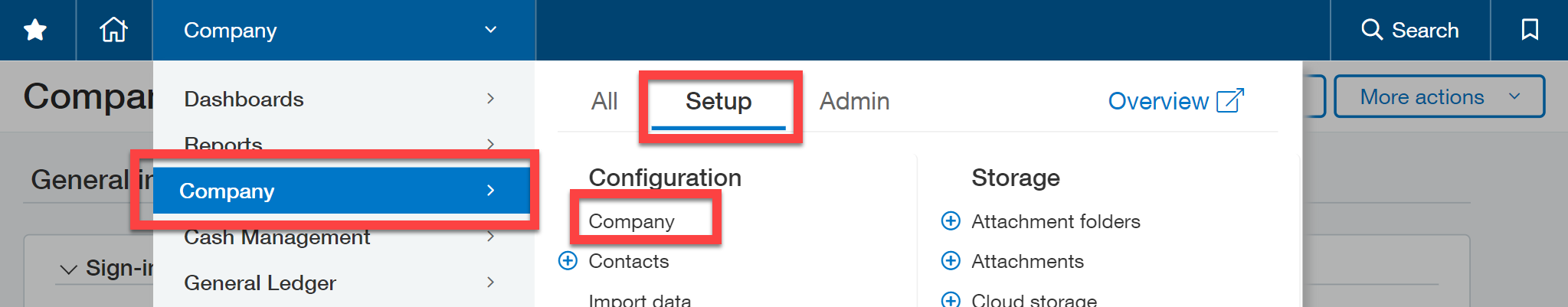Expand the Dashboards submenu arrow
The height and width of the screenshot is (307, 1568).
click(x=490, y=99)
